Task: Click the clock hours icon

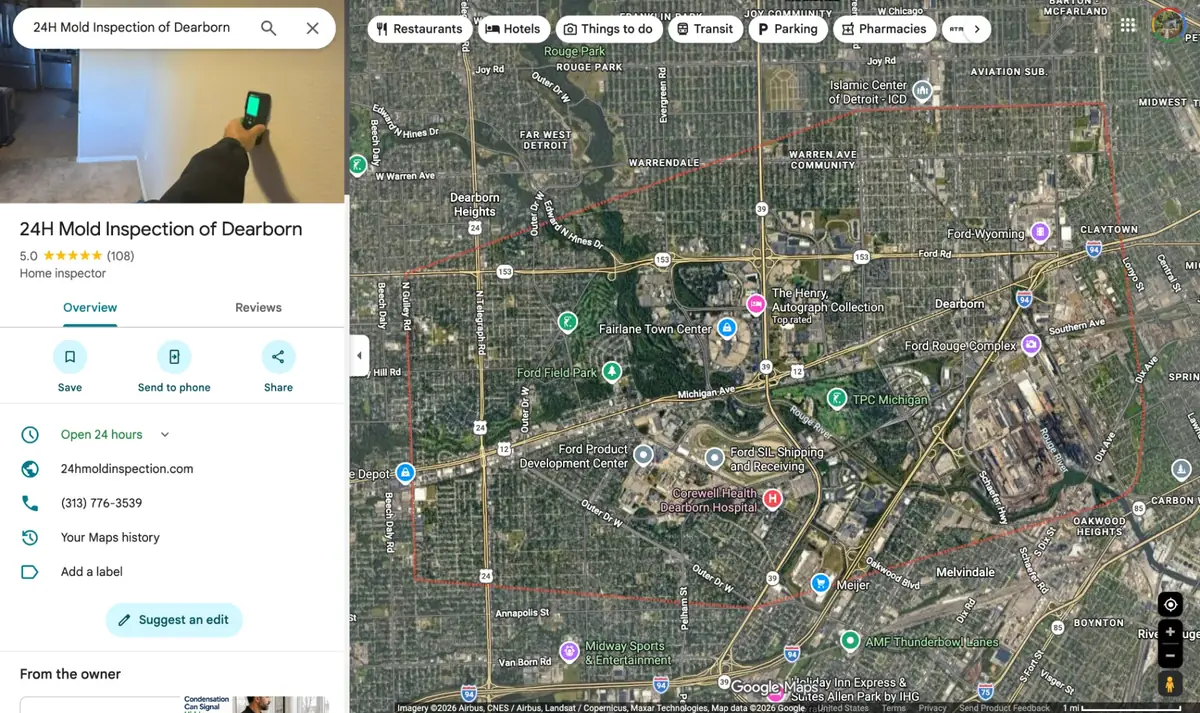Action: (x=30, y=435)
